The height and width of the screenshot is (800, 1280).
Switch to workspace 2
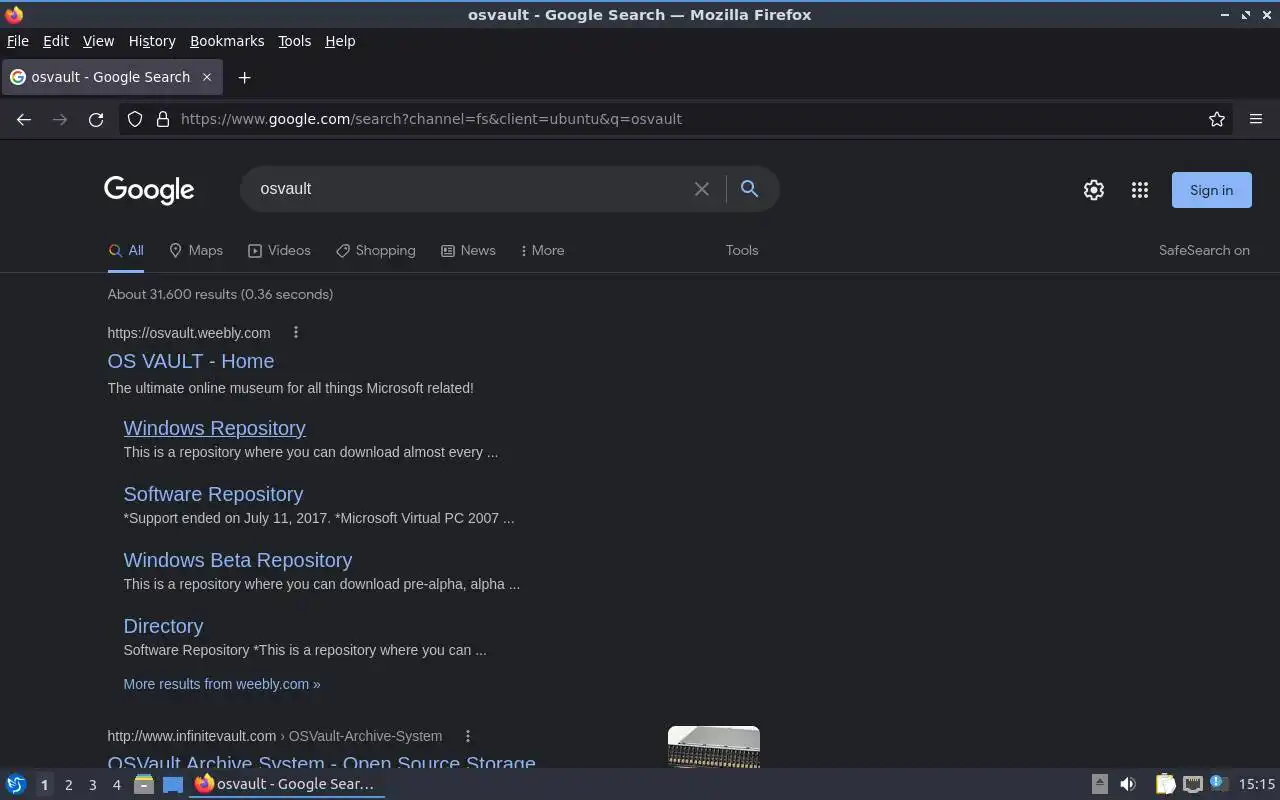point(68,785)
